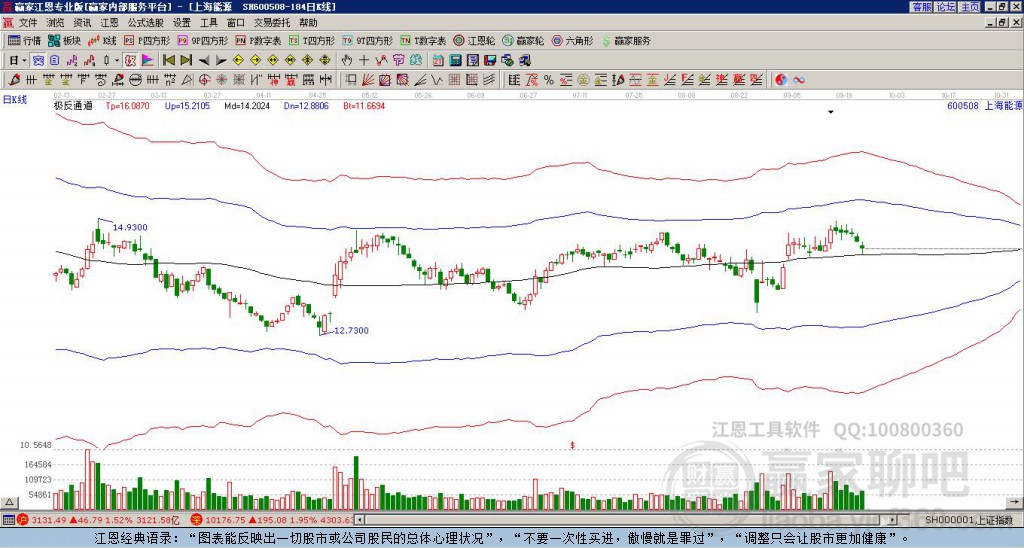Screen dimensions: 1024x548
Task: Open the 9T四方形 tool
Action: pos(367,40)
